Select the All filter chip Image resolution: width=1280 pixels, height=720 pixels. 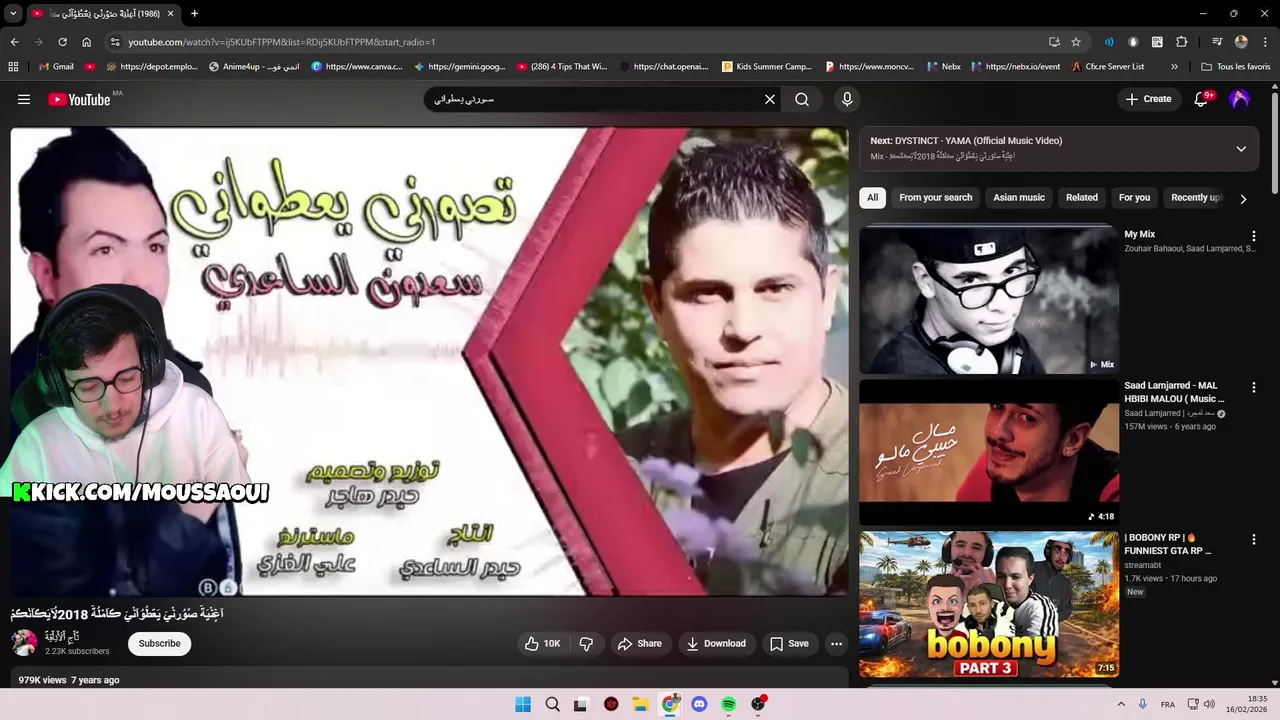(x=872, y=198)
